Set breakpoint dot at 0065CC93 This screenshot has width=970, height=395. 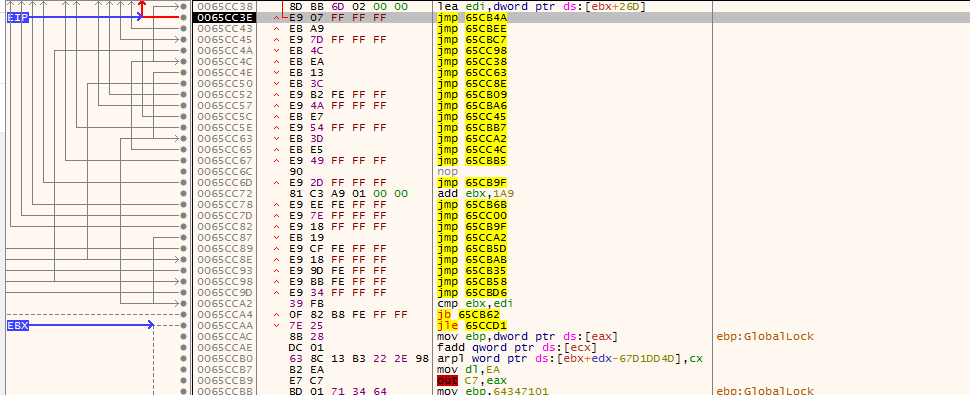(183, 270)
